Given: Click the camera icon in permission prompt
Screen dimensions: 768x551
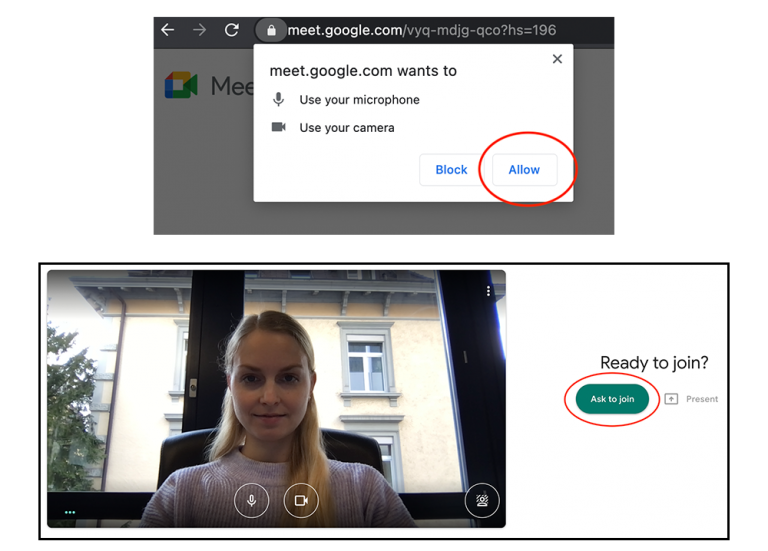Looking at the screenshot, I should (279, 127).
